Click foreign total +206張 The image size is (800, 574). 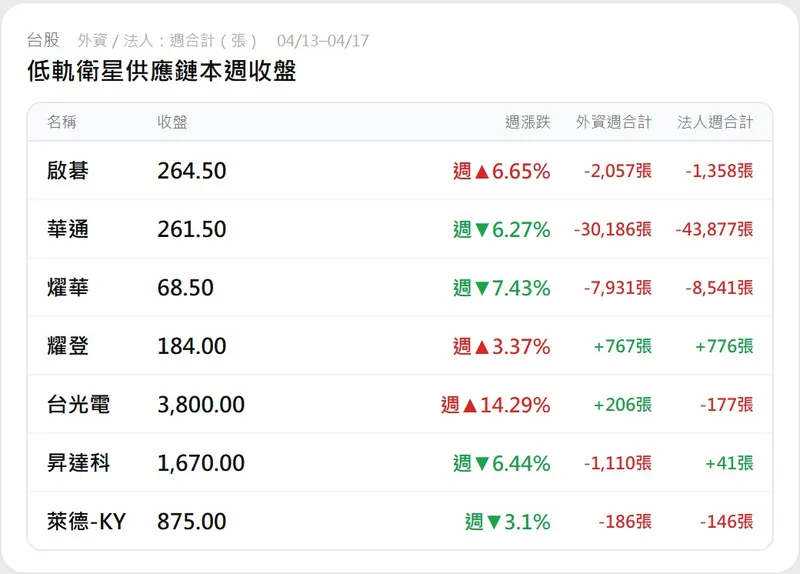[623, 405]
